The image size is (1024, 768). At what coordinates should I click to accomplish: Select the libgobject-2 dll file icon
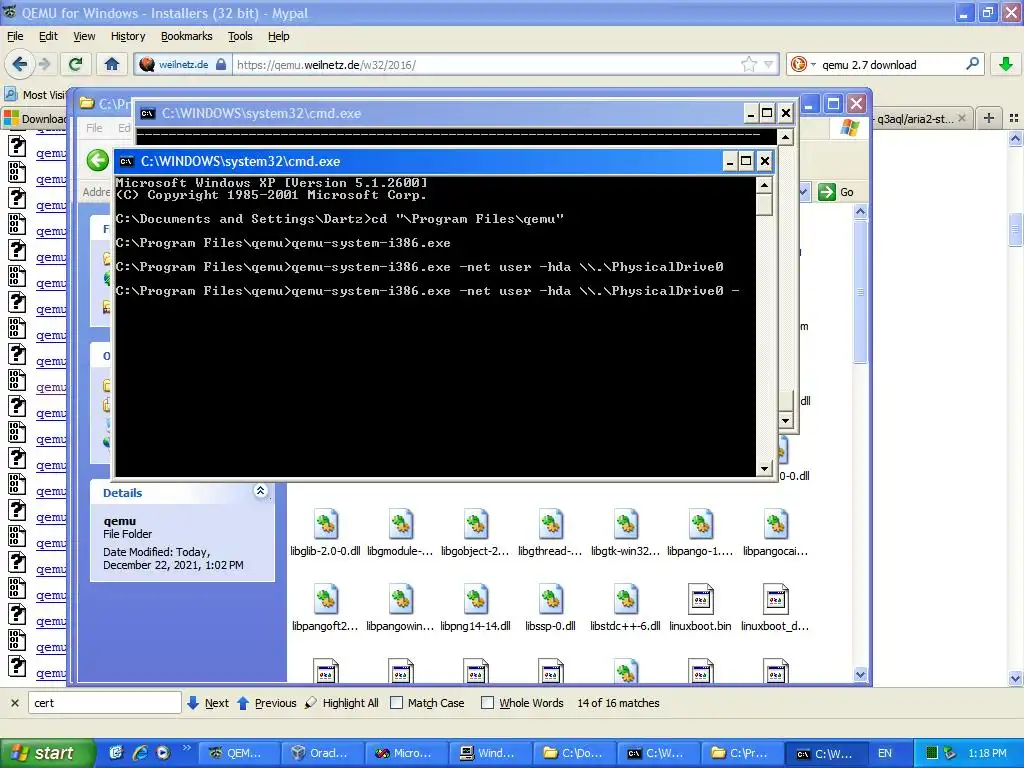pyautogui.click(x=475, y=524)
